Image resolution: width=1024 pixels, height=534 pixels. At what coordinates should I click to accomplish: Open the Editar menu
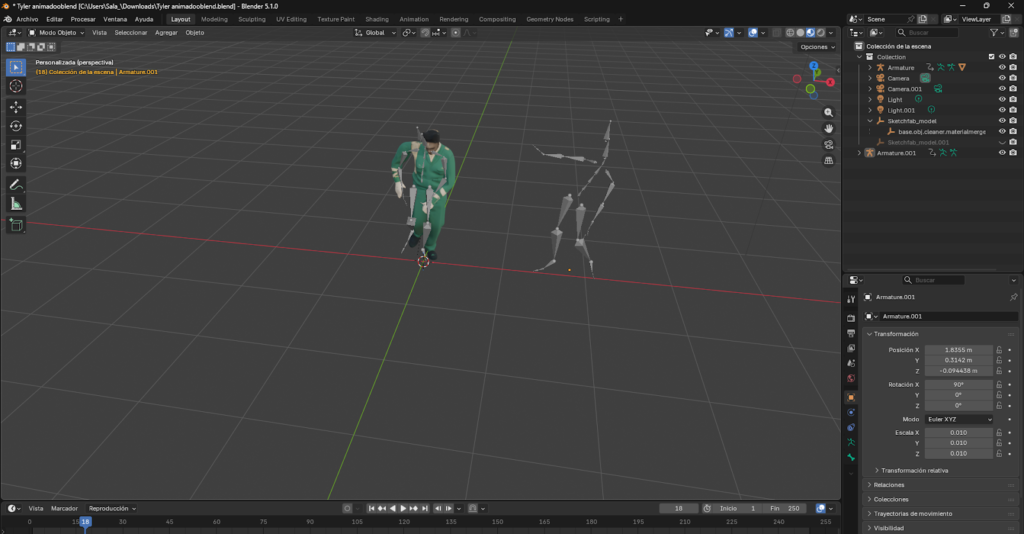click(54, 19)
